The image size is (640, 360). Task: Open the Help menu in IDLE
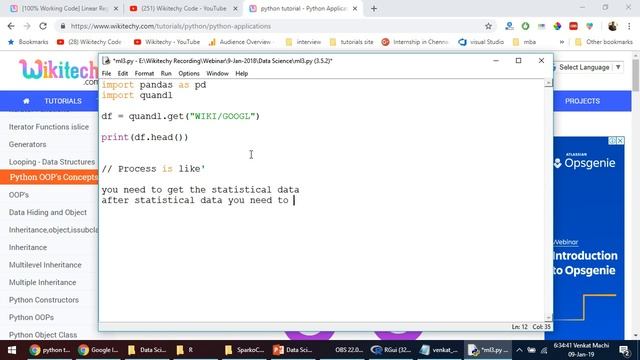(241, 73)
